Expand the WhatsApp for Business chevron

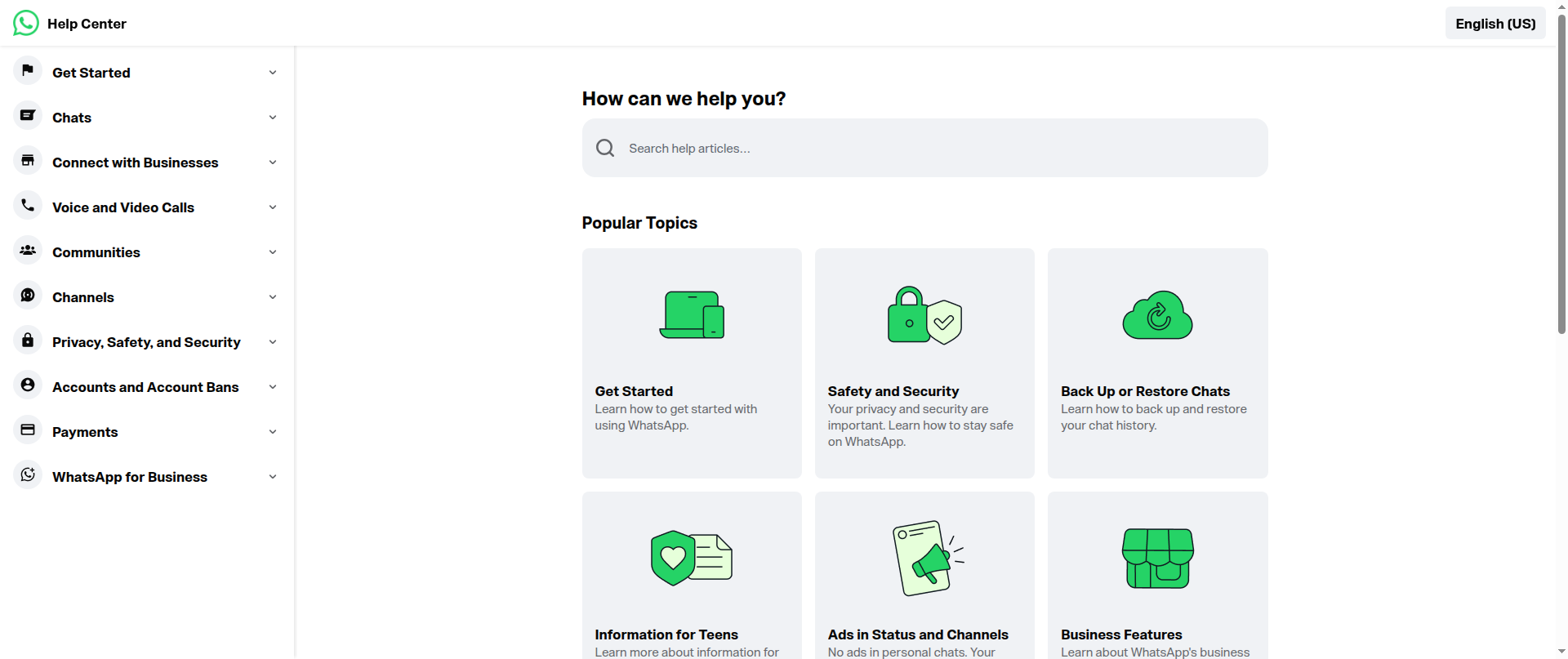pyautogui.click(x=273, y=477)
